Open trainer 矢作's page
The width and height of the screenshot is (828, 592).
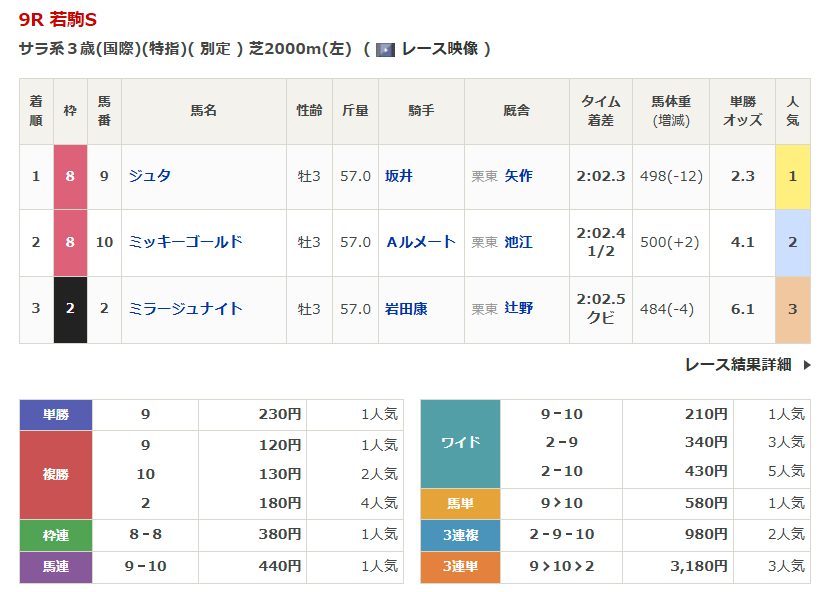click(x=518, y=176)
